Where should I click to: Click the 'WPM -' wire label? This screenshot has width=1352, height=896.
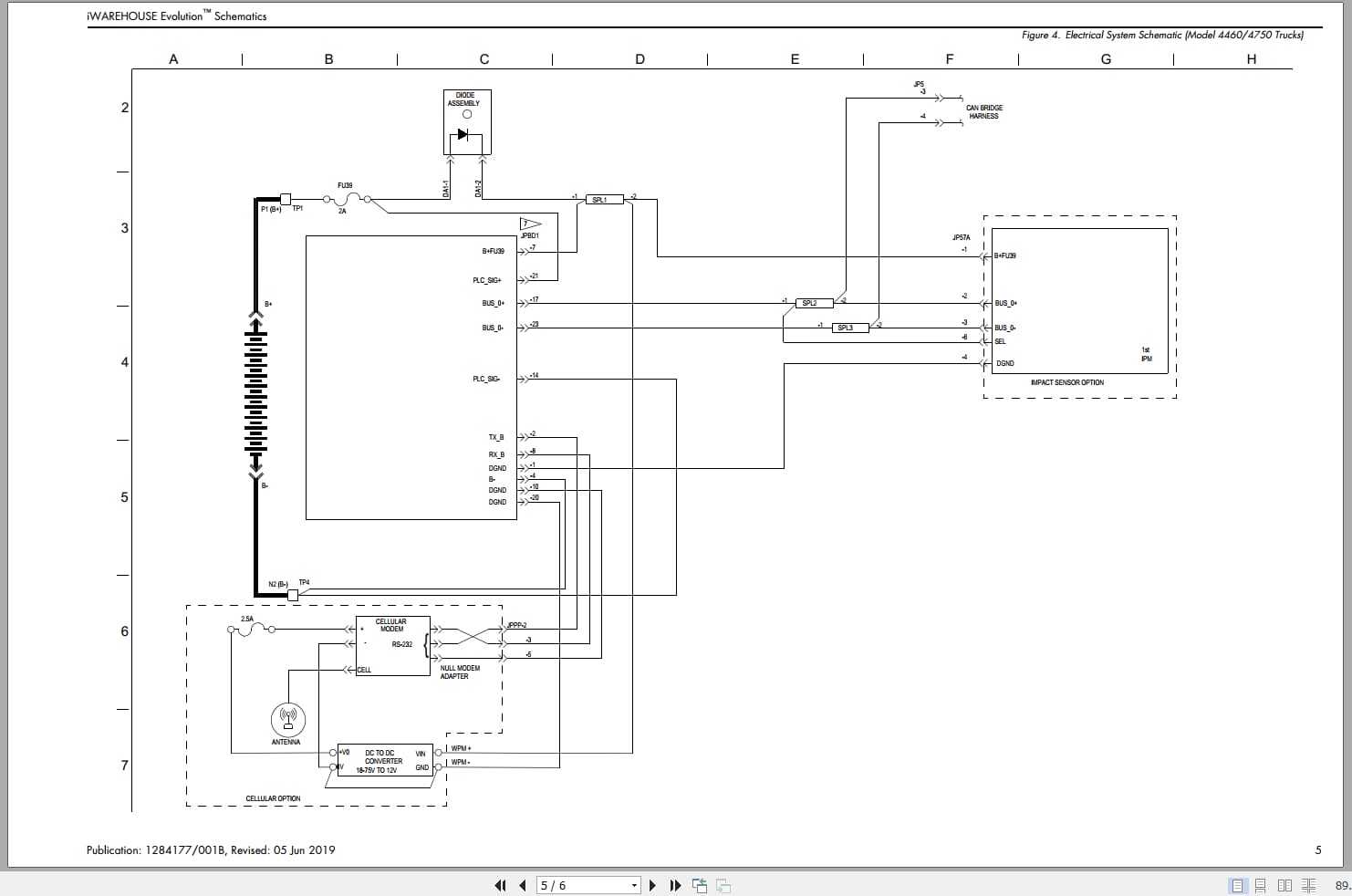point(461,762)
